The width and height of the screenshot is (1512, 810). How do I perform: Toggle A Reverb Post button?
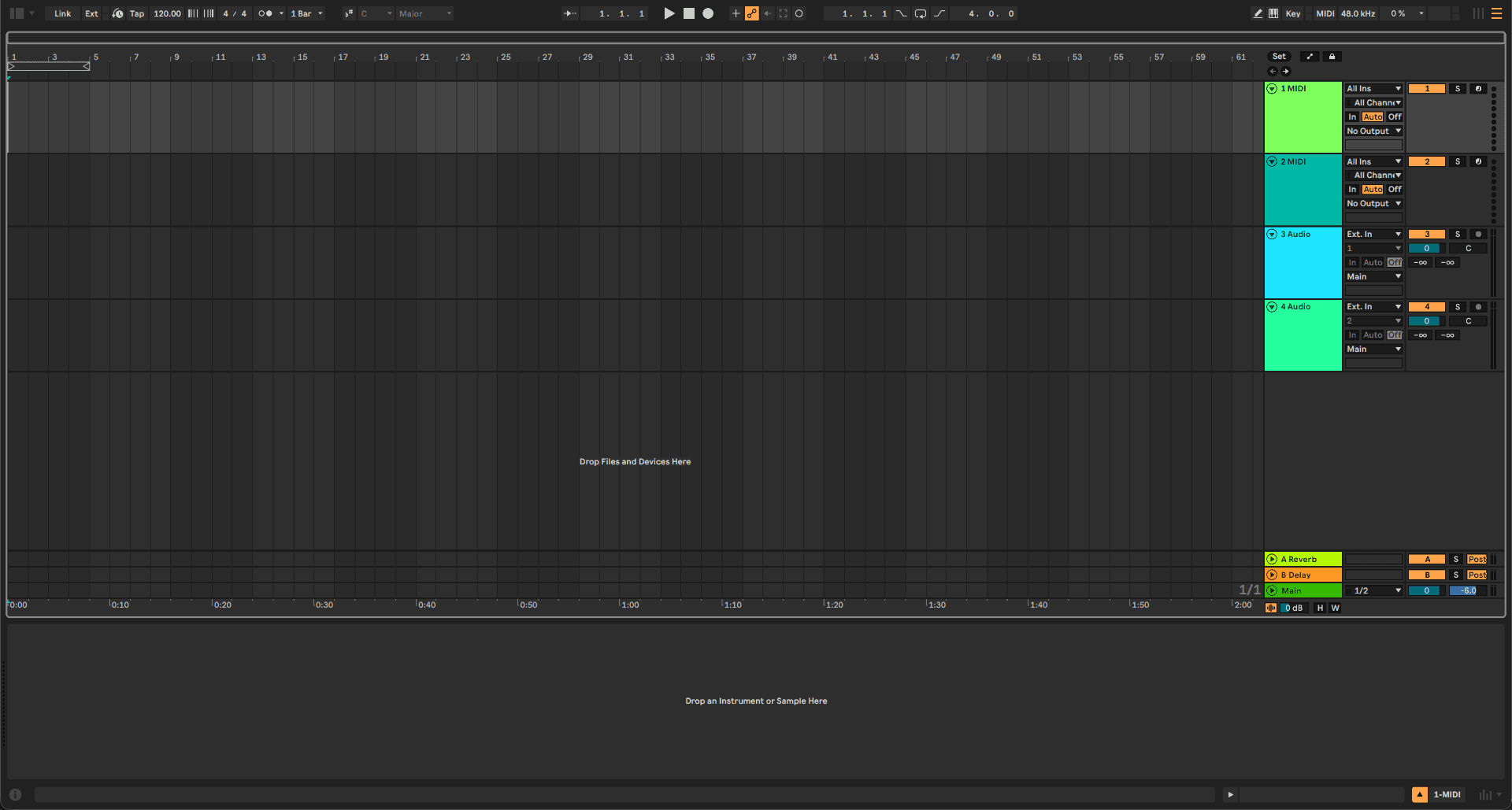pyautogui.click(x=1477, y=559)
